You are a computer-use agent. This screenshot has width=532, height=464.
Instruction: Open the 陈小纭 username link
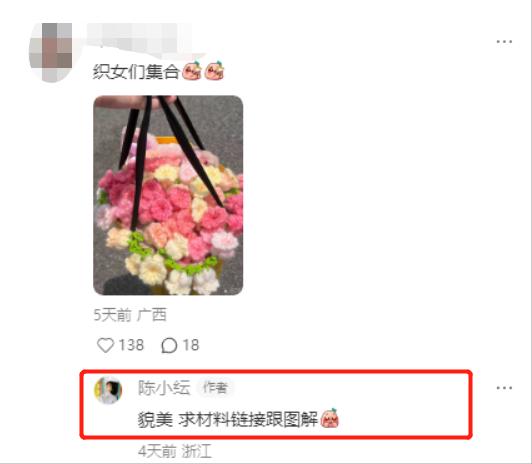tap(164, 388)
